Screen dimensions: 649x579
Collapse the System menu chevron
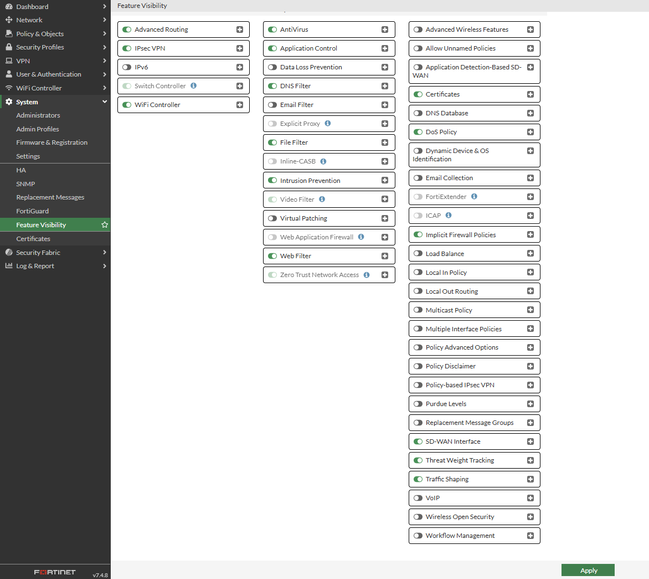click(104, 101)
